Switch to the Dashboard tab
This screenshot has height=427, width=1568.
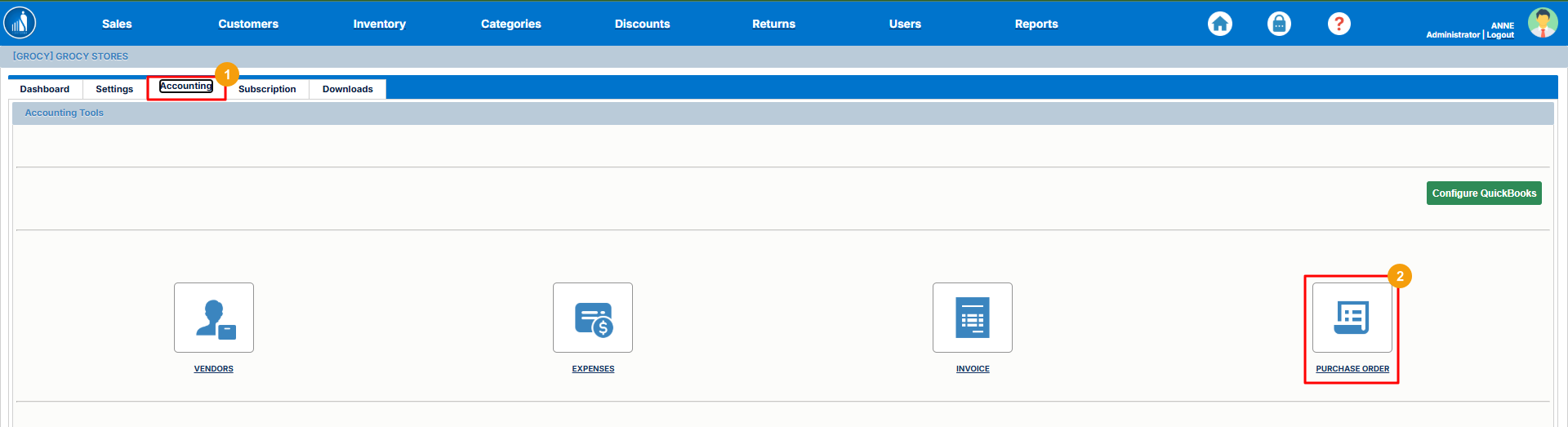(x=45, y=89)
